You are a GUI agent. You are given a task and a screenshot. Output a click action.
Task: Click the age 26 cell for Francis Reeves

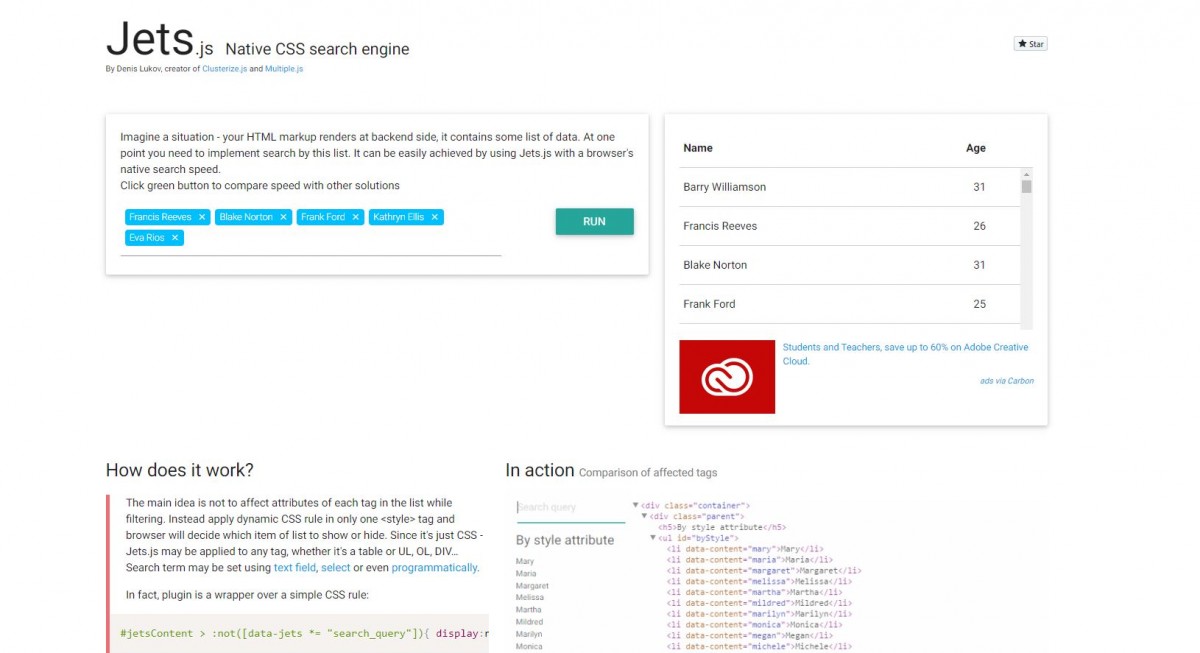tap(979, 226)
